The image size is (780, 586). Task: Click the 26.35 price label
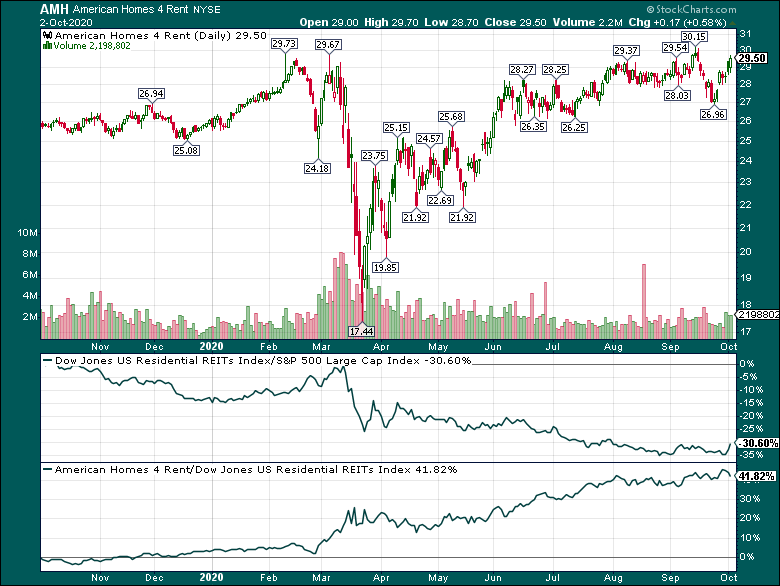(533, 127)
